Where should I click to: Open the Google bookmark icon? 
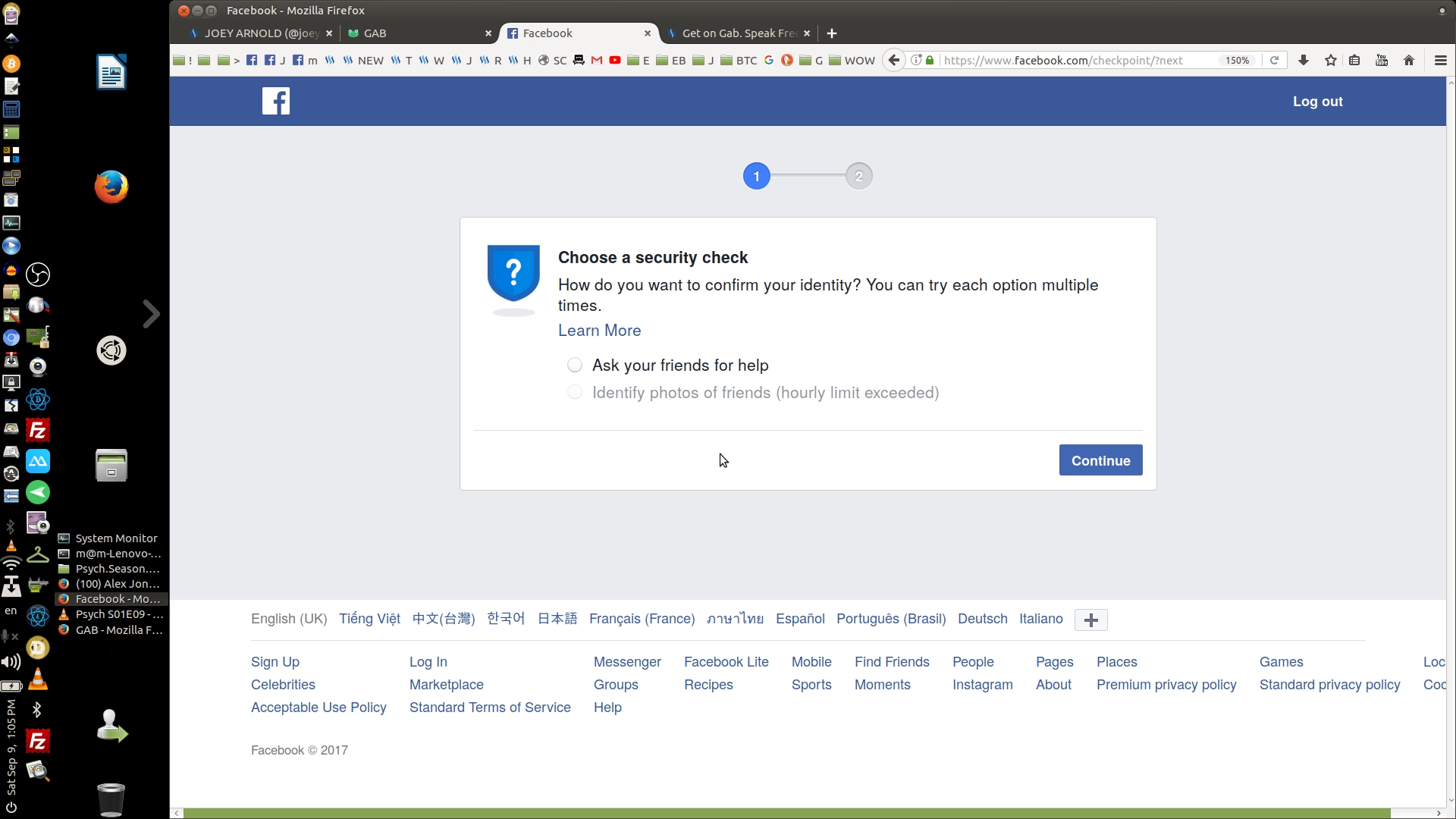click(769, 61)
